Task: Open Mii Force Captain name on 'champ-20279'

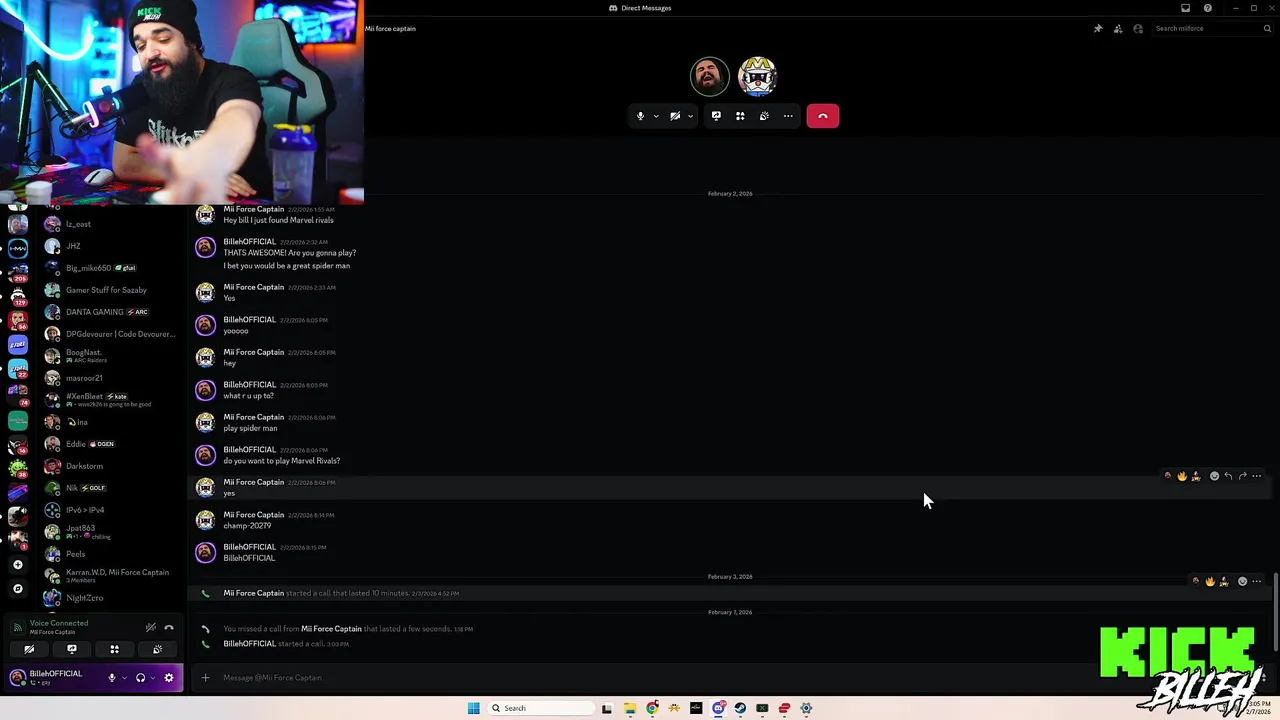Action: point(254,515)
